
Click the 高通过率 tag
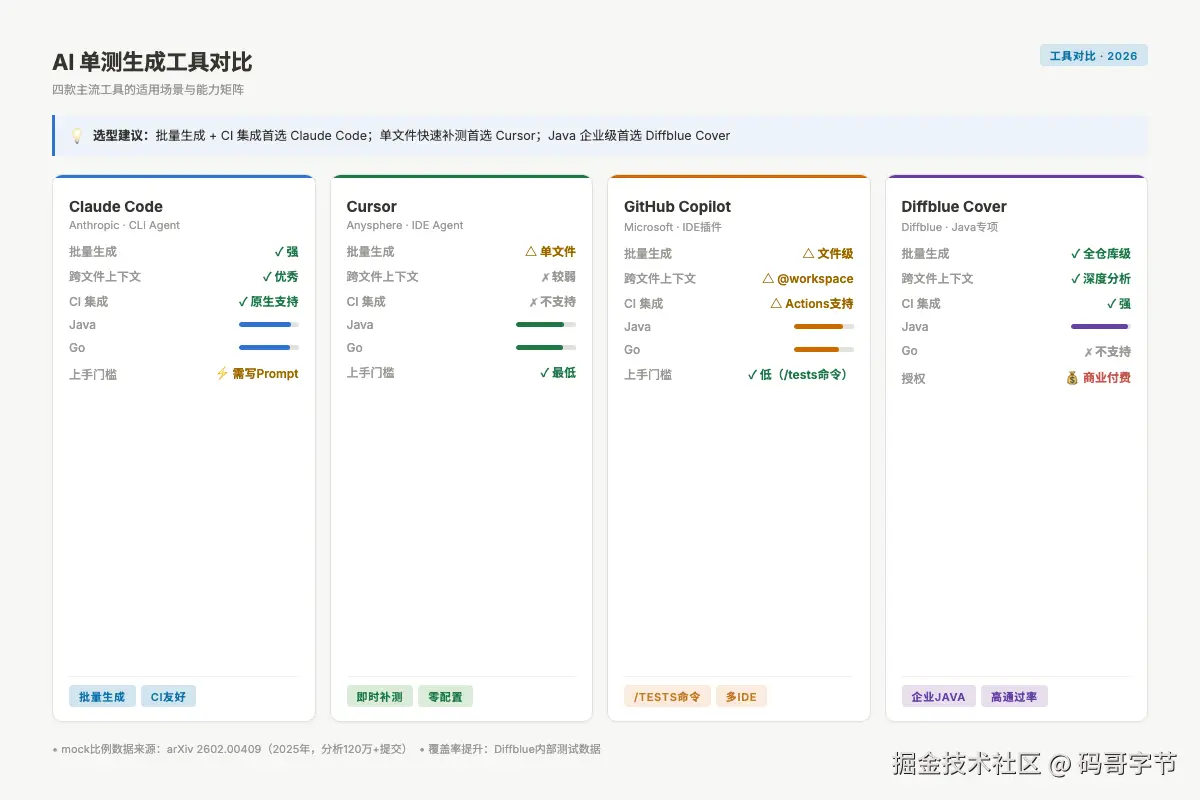tap(1014, 697)
